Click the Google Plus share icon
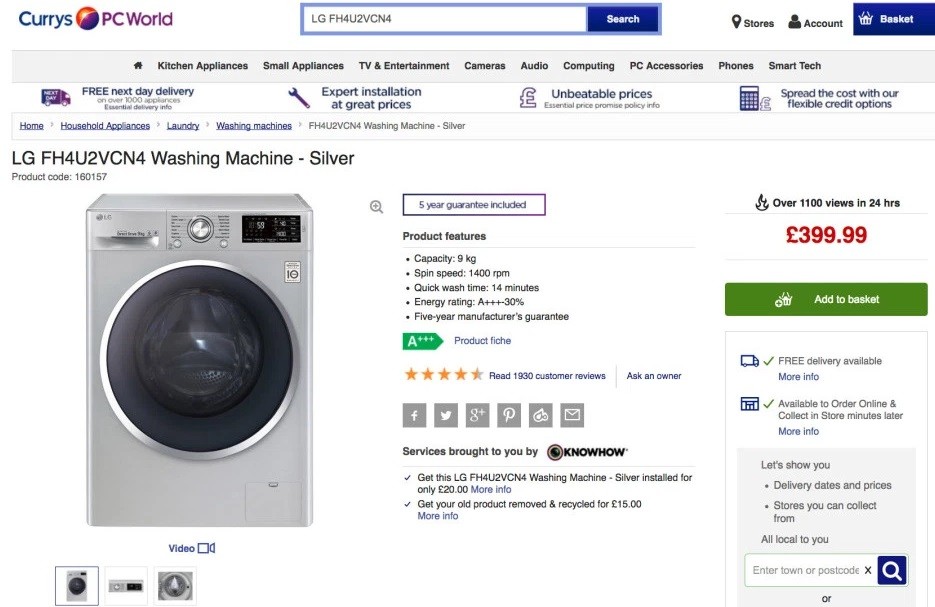The image size is (935, 607). coord(477,415)
